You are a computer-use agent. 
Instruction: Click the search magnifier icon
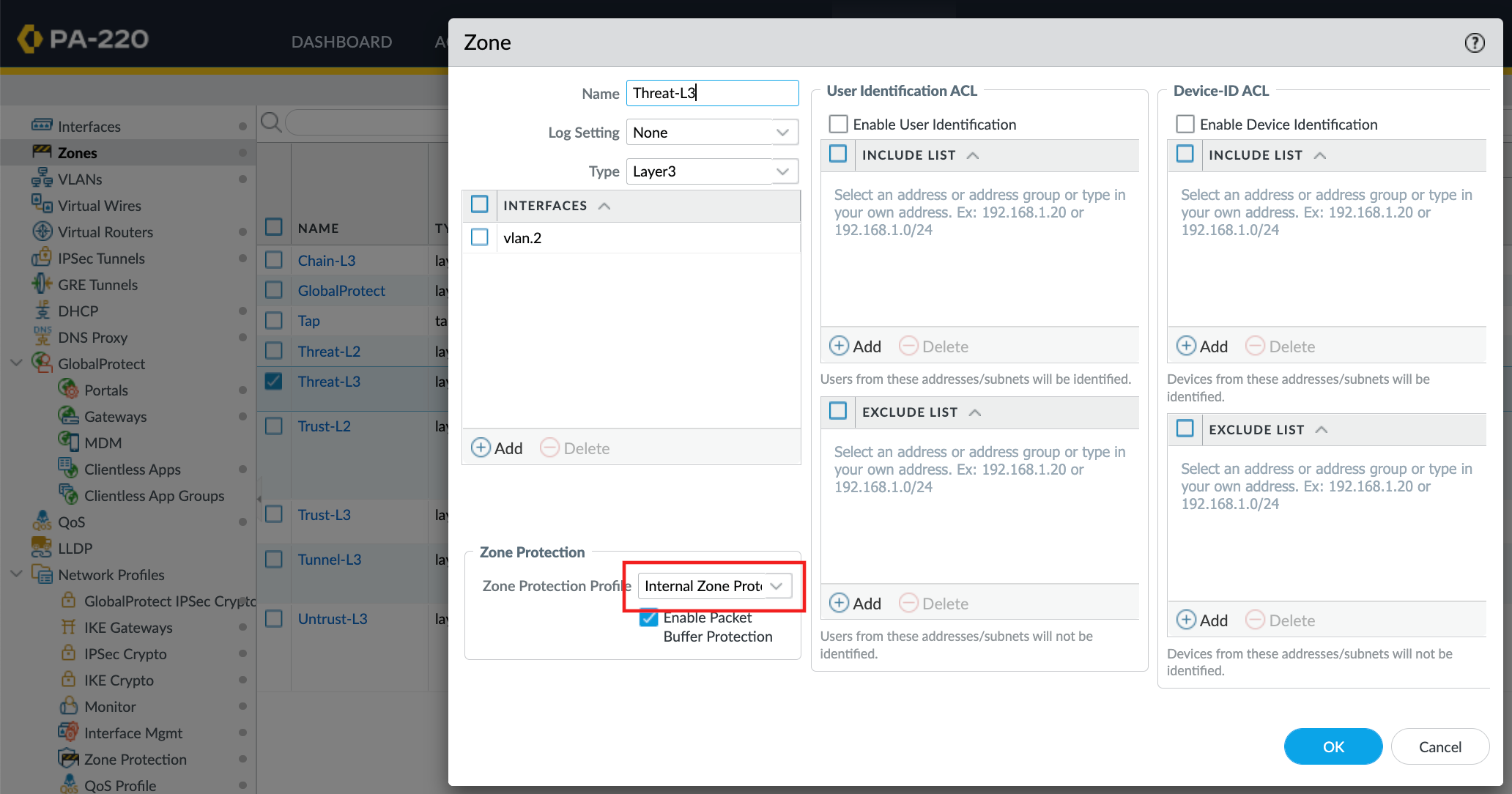pos(271,122)
